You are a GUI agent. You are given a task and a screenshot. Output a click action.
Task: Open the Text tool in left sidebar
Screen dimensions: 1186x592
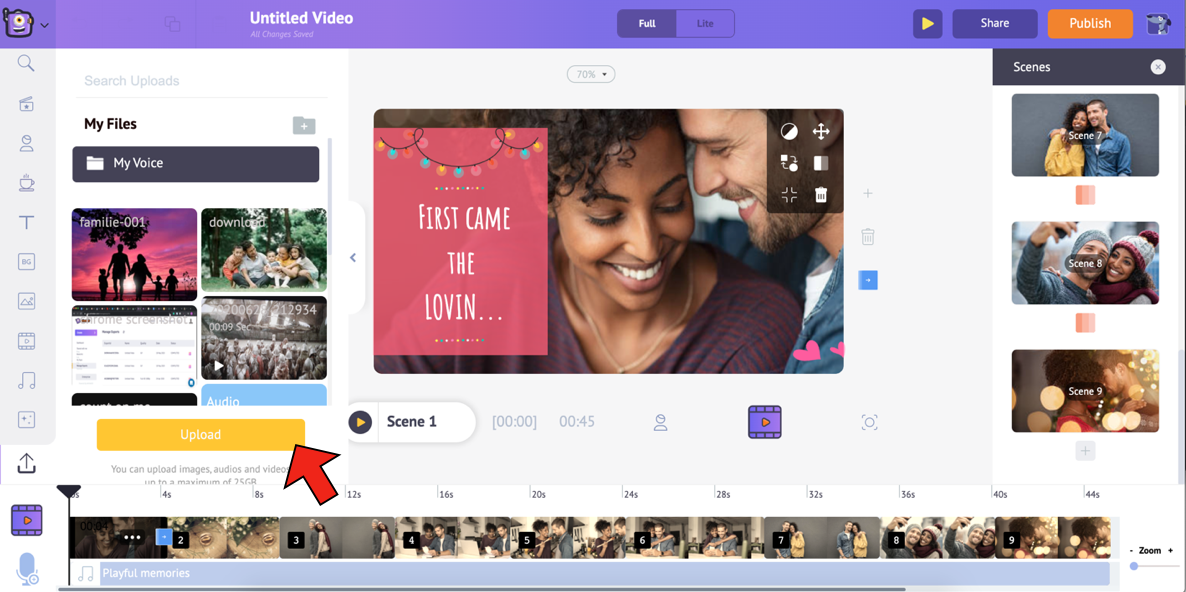[26, 222]
